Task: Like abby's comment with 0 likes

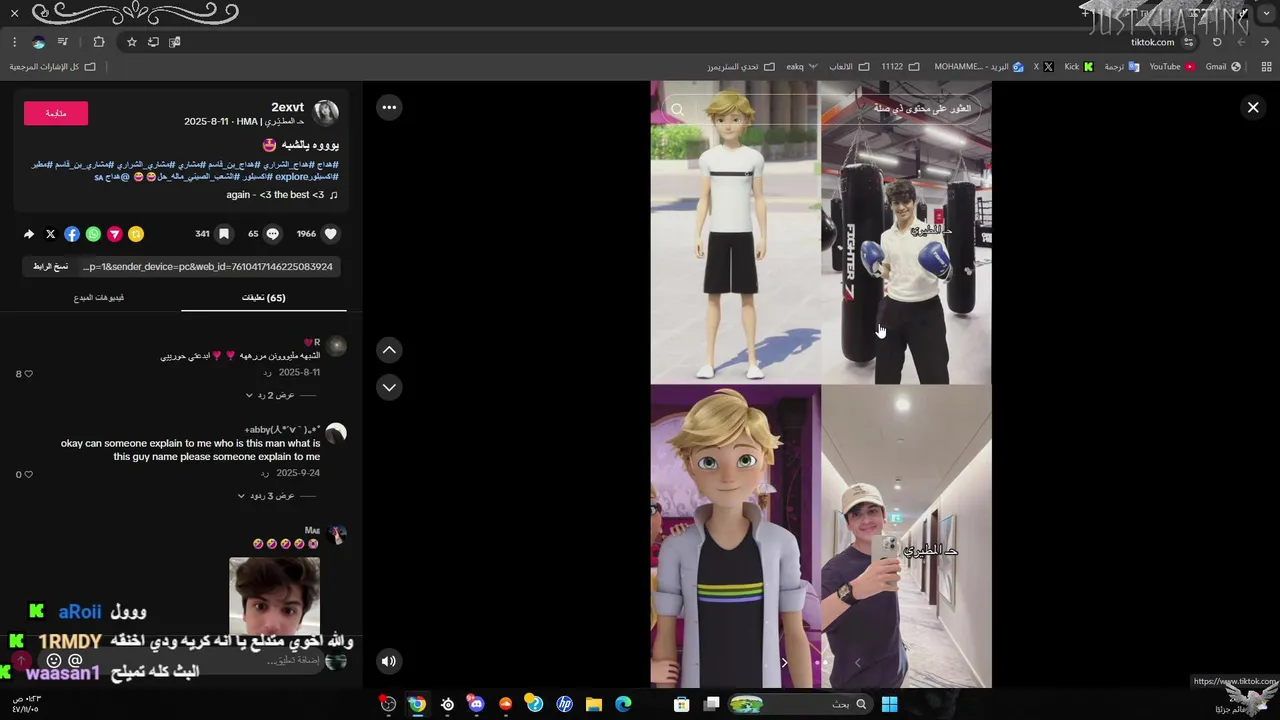Action: click(27, 475)
